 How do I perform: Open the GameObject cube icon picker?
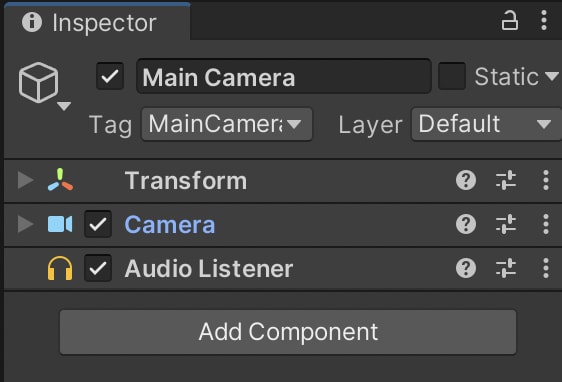coord(44,86)
